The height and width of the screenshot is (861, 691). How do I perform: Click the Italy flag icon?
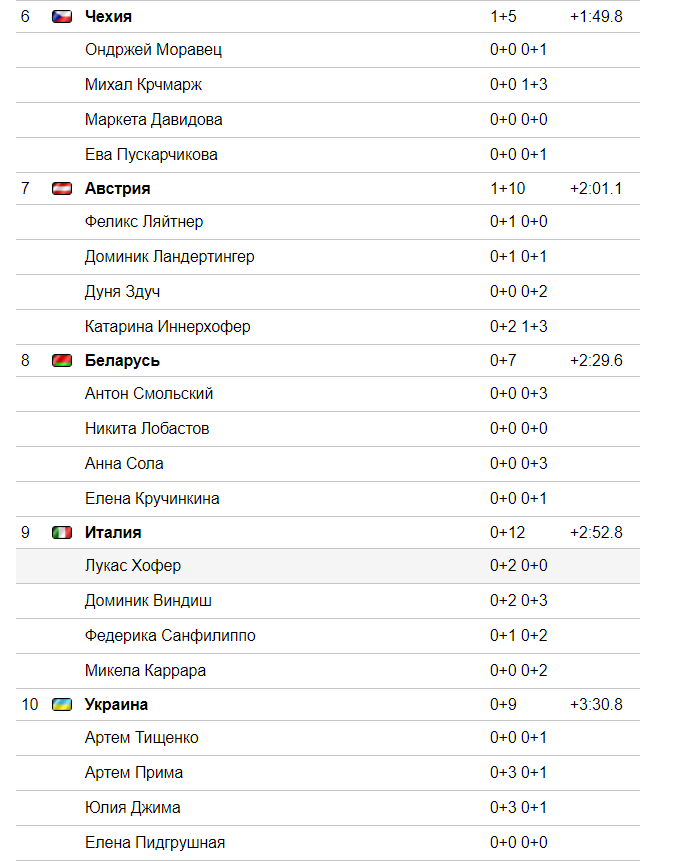[x=62, y=533]
